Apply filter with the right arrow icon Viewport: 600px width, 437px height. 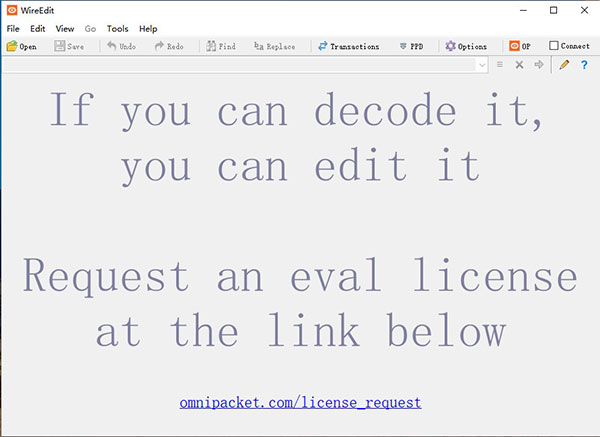point(539,65)
